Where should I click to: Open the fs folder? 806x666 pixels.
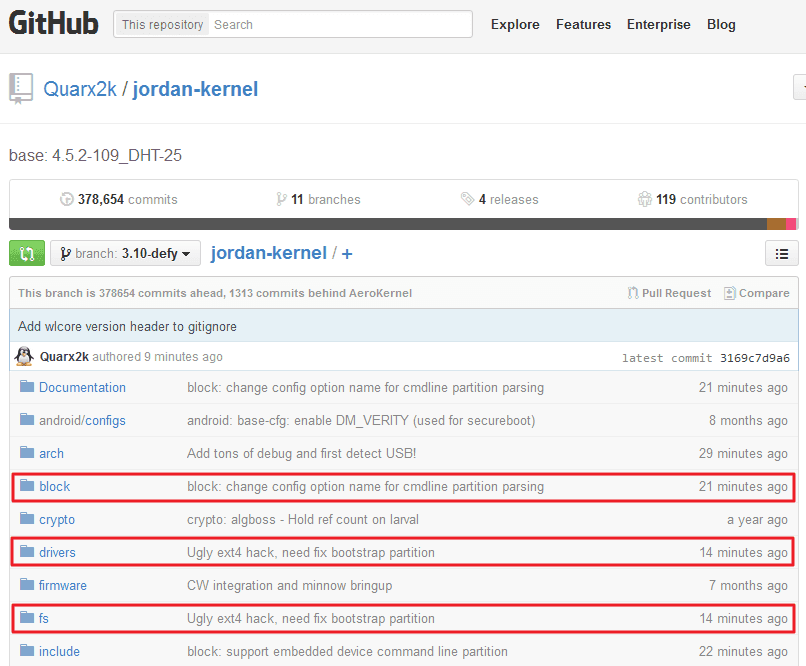44,618
